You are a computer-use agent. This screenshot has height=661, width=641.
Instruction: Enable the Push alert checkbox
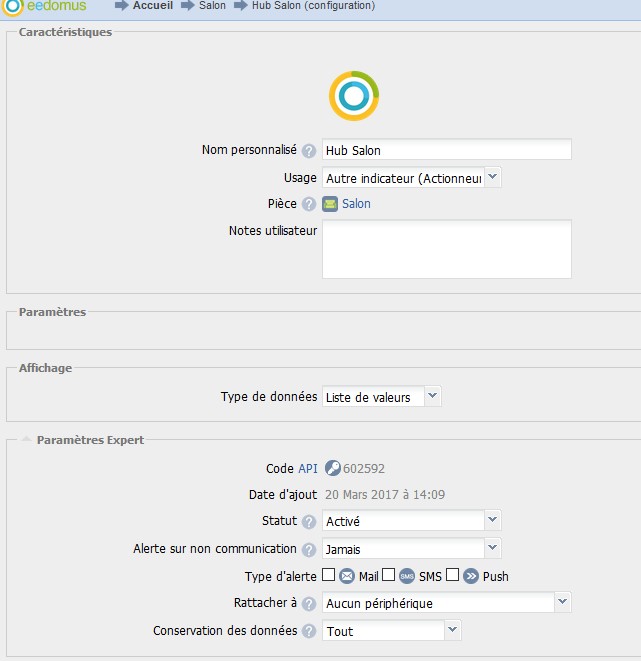tap(453, 575)
